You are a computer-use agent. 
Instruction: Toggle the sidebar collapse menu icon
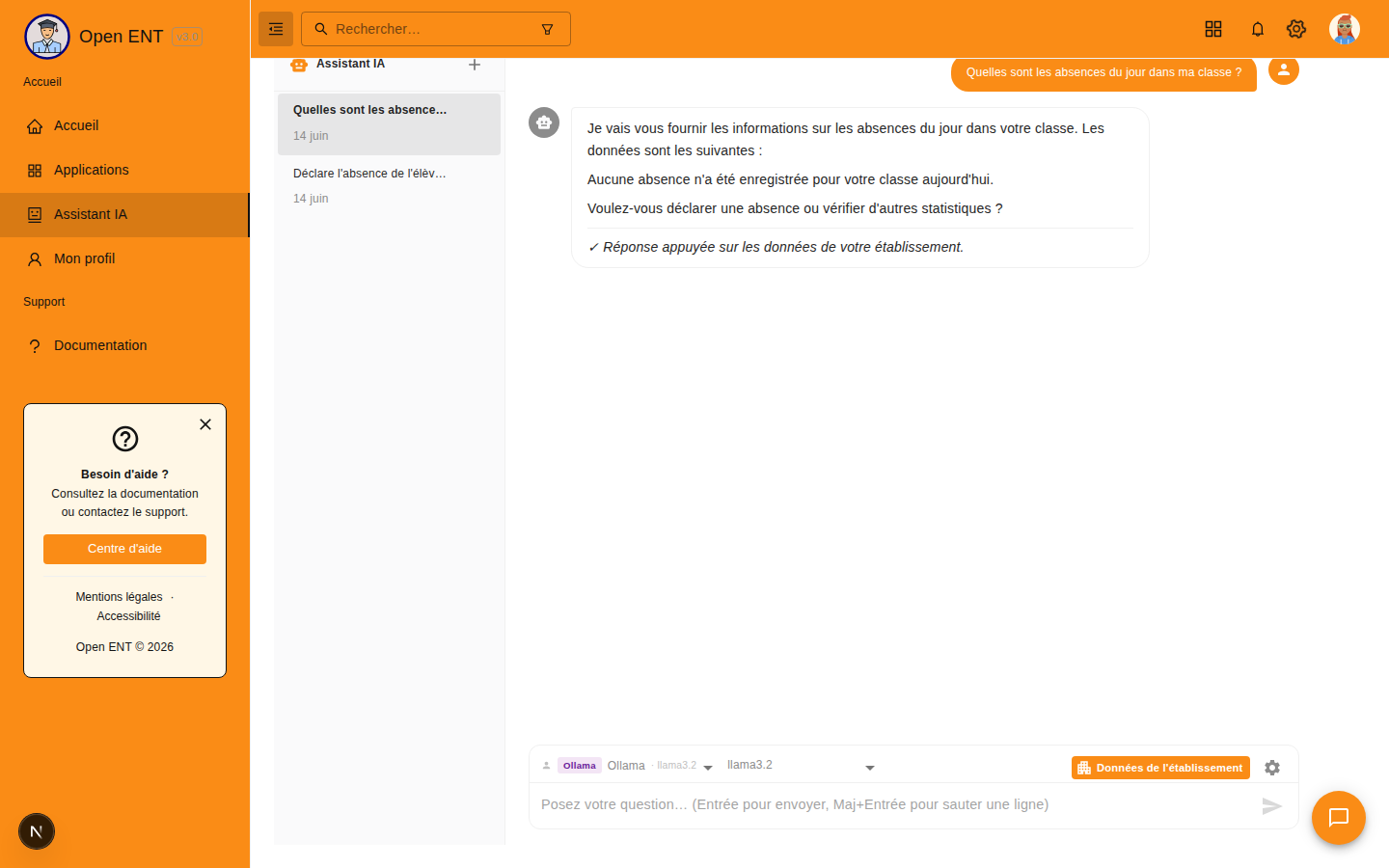[x=276, y=29]
